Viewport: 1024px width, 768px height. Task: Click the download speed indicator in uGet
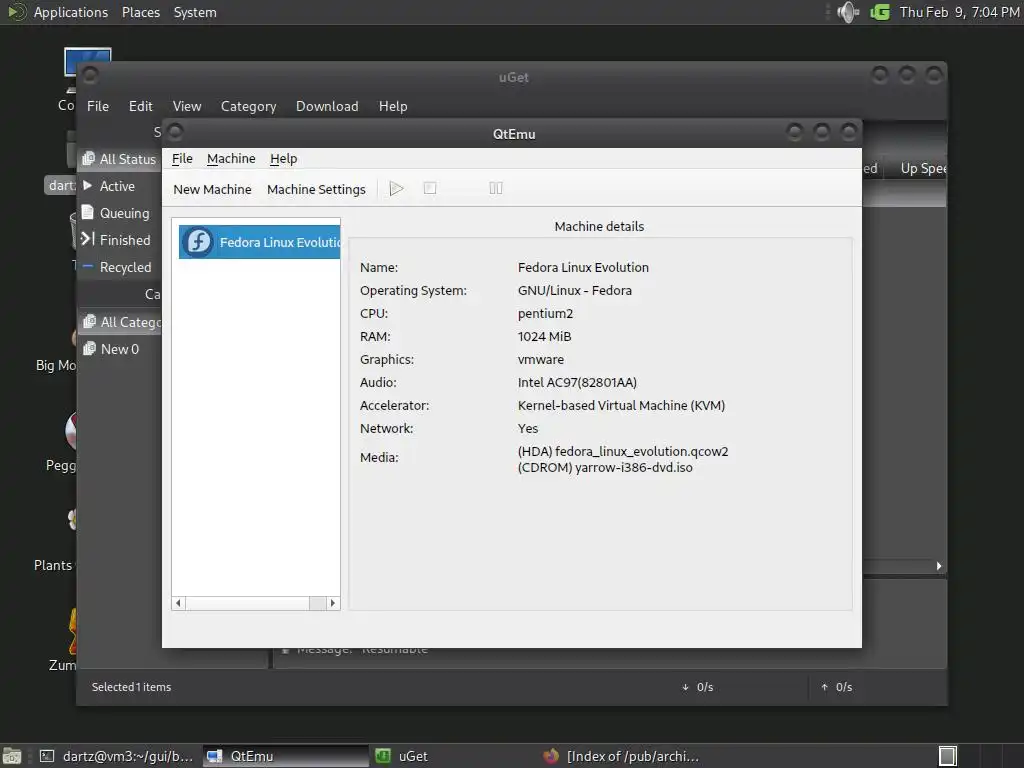[697, 687]
